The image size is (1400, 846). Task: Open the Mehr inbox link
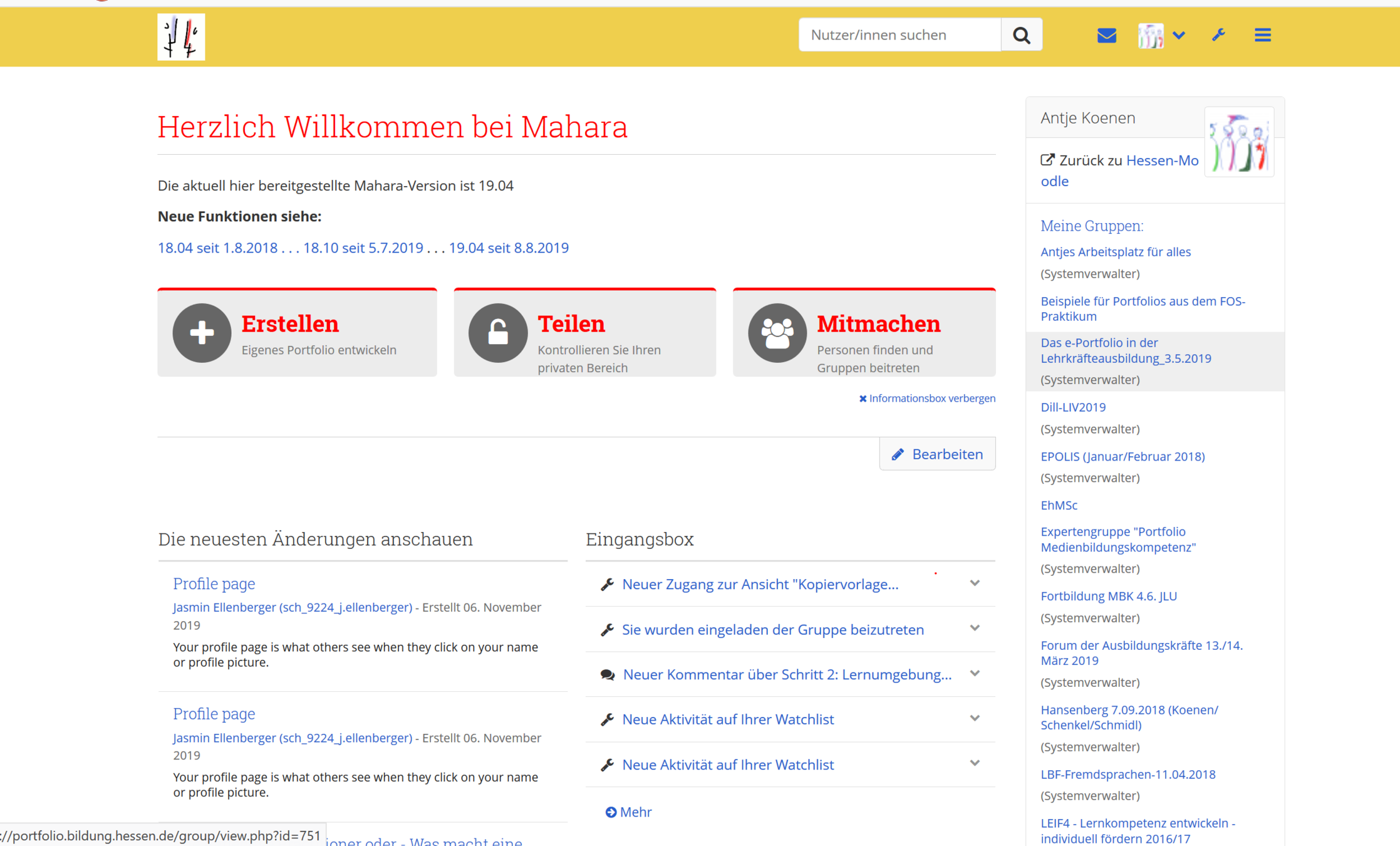(629, 812)
